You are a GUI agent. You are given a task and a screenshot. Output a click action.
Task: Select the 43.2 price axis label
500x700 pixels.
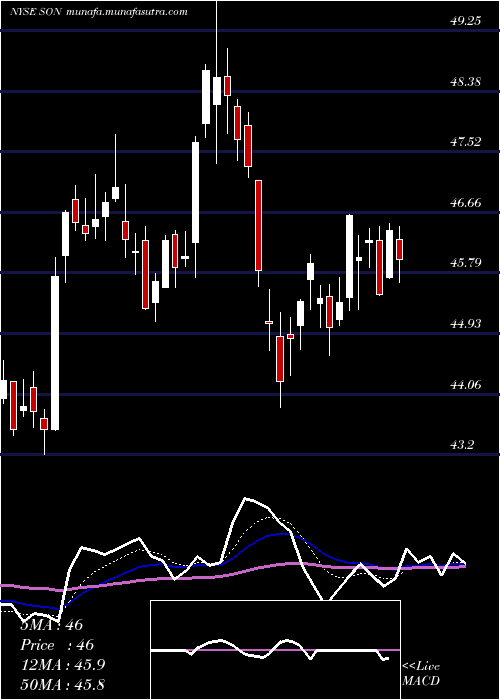(462, 445)
